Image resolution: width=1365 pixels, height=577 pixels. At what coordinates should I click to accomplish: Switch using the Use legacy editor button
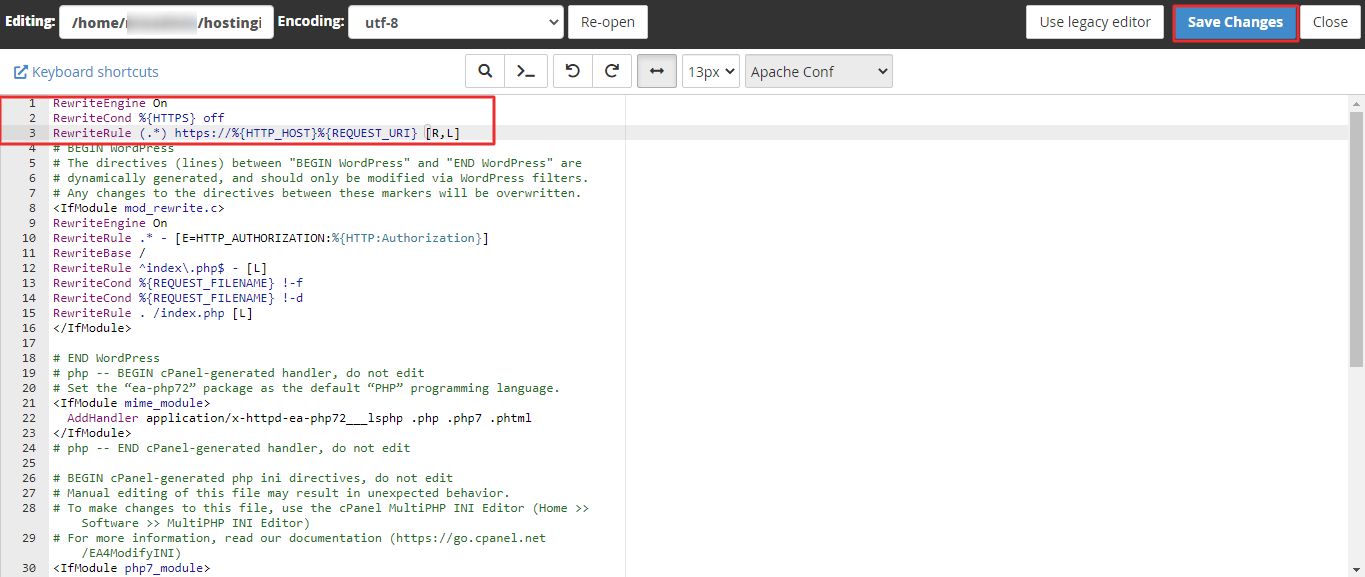tap(1095, 22)
